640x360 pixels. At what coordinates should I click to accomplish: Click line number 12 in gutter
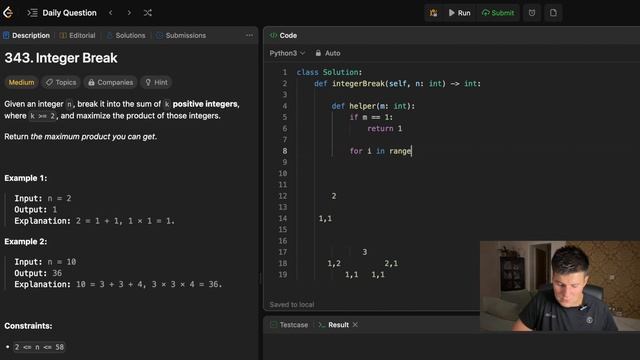[x=283, y=196]
